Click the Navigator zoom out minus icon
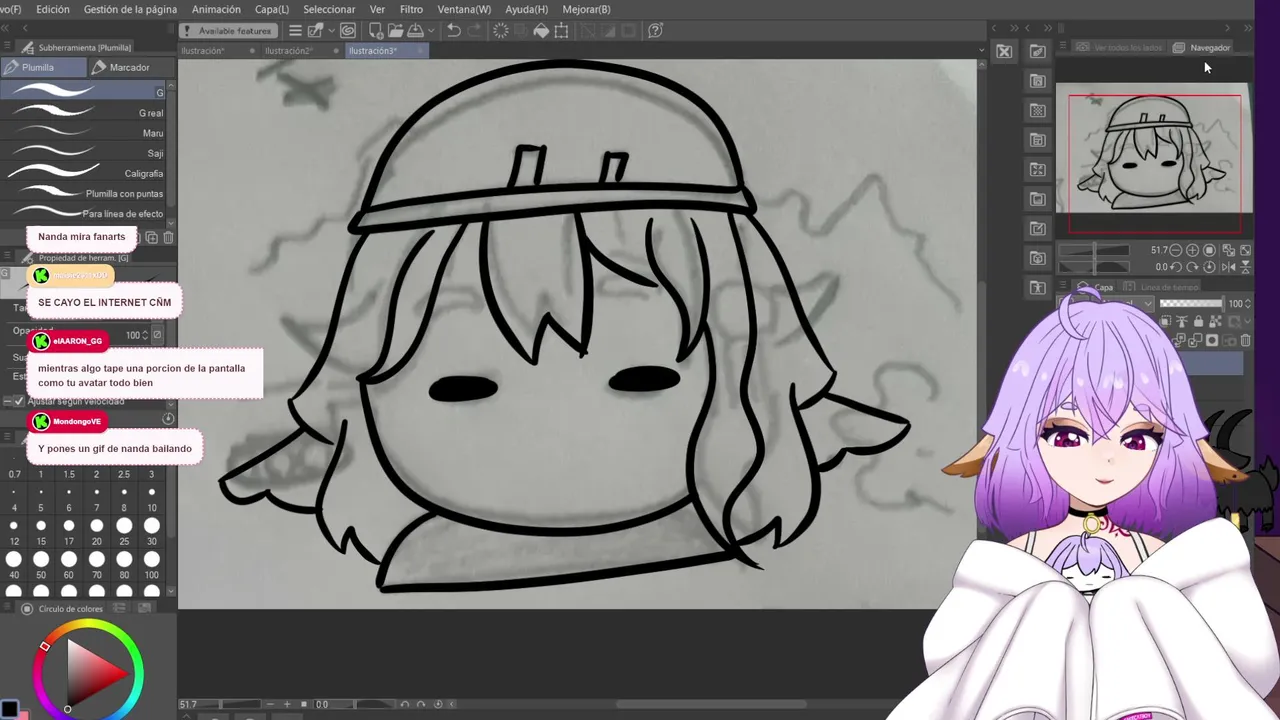The image size is (1280, 720). coord(1175,250)
